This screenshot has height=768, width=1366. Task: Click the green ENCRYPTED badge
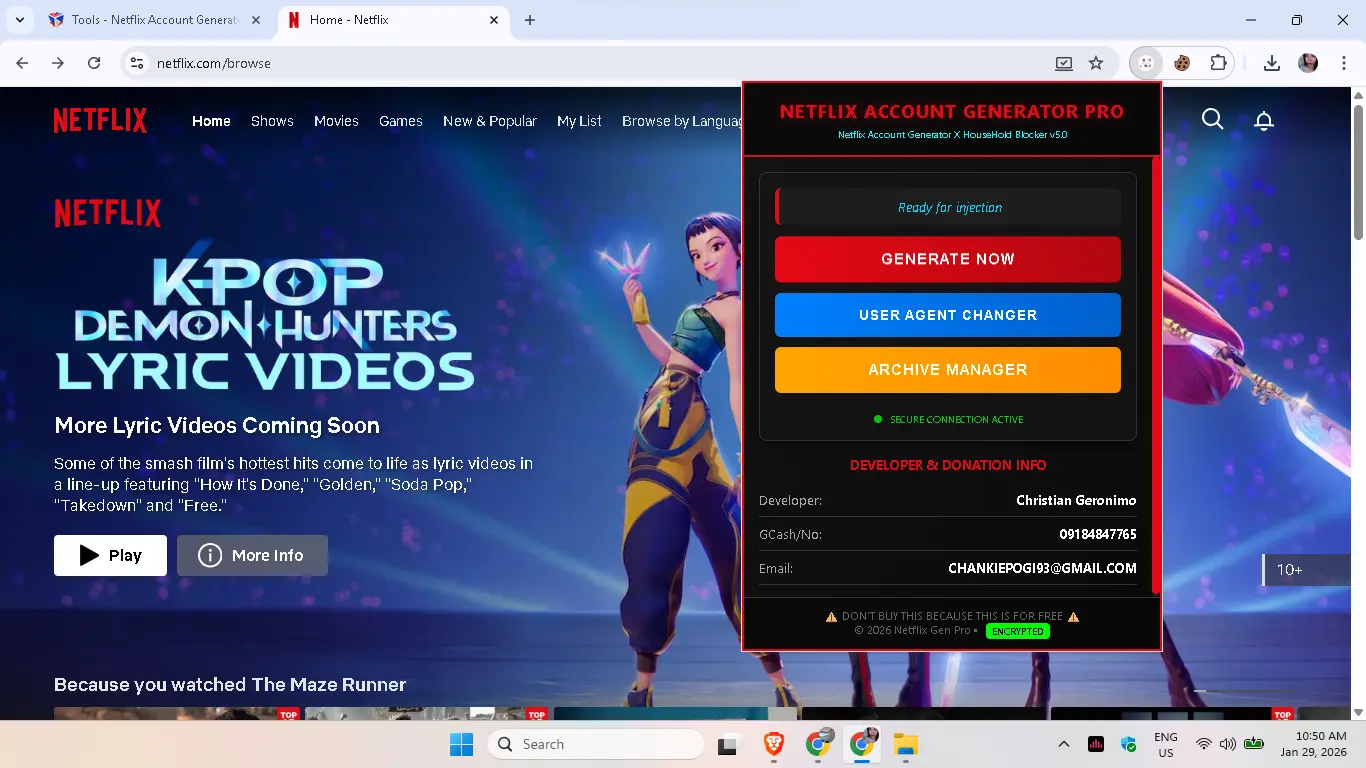(1018, 631)
